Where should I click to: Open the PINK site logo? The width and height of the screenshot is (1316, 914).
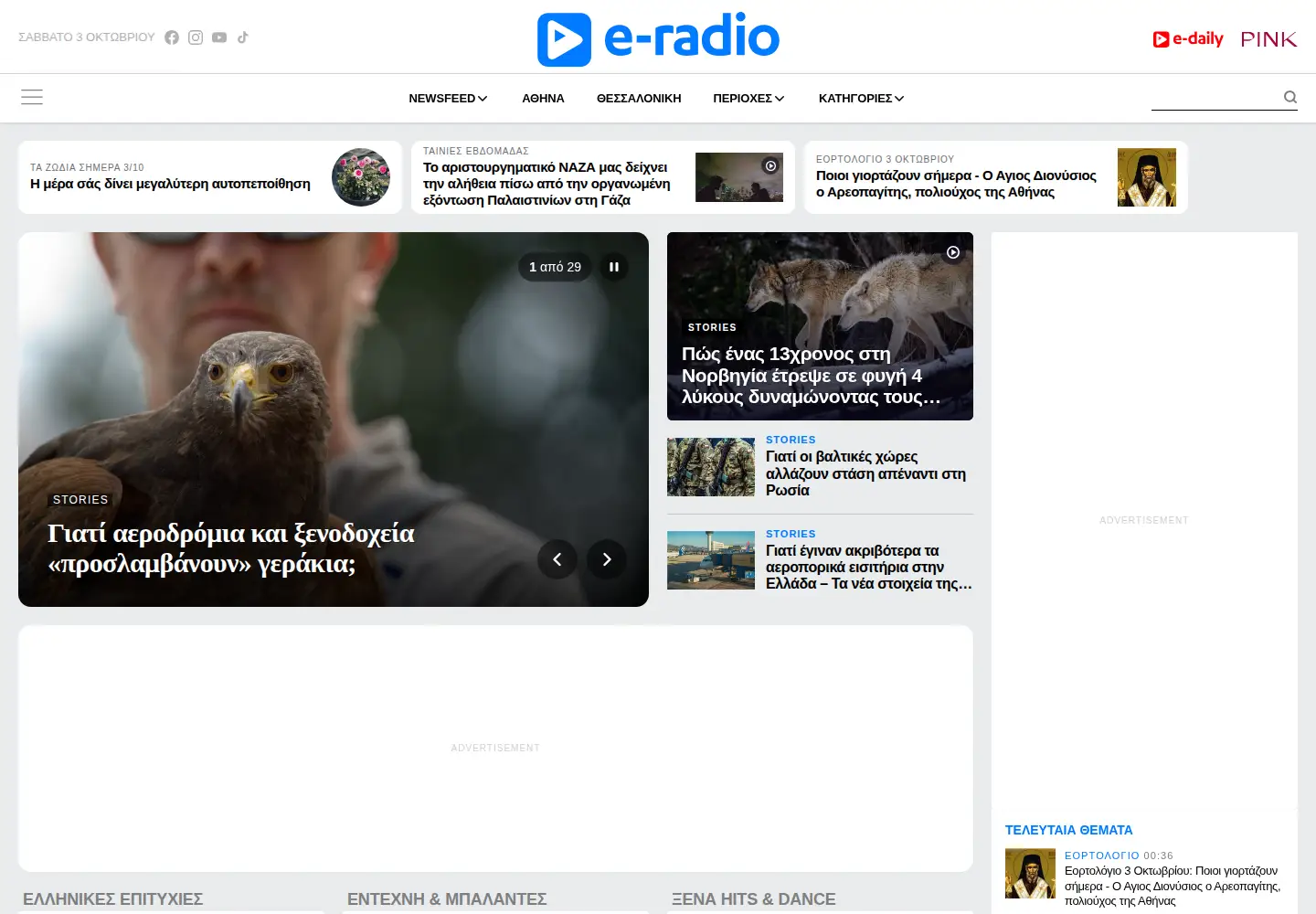tap(1268, 39)
